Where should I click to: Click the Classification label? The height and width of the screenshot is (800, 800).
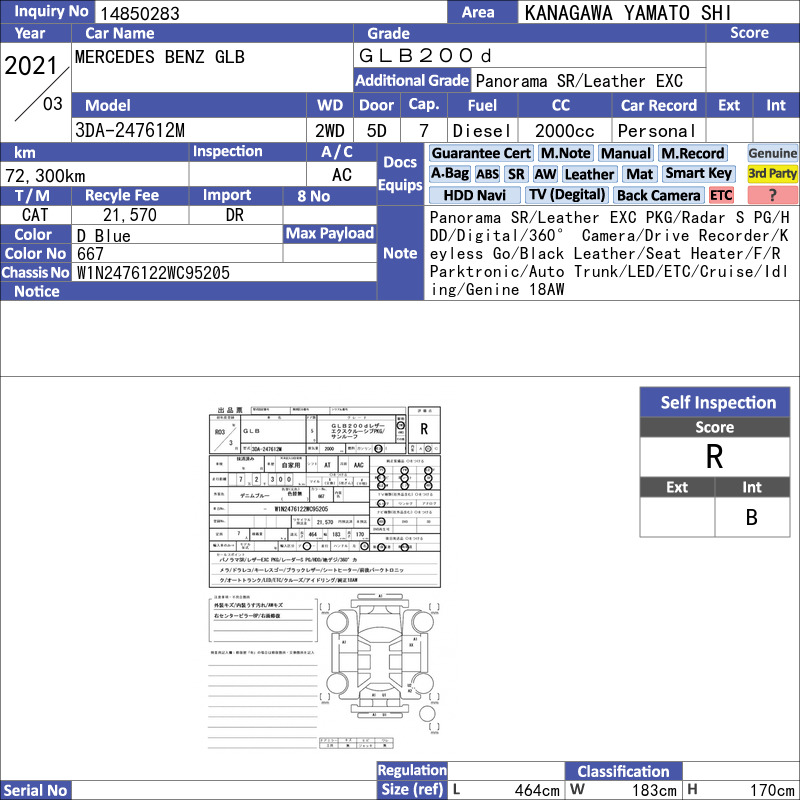[x=623, y=771]
